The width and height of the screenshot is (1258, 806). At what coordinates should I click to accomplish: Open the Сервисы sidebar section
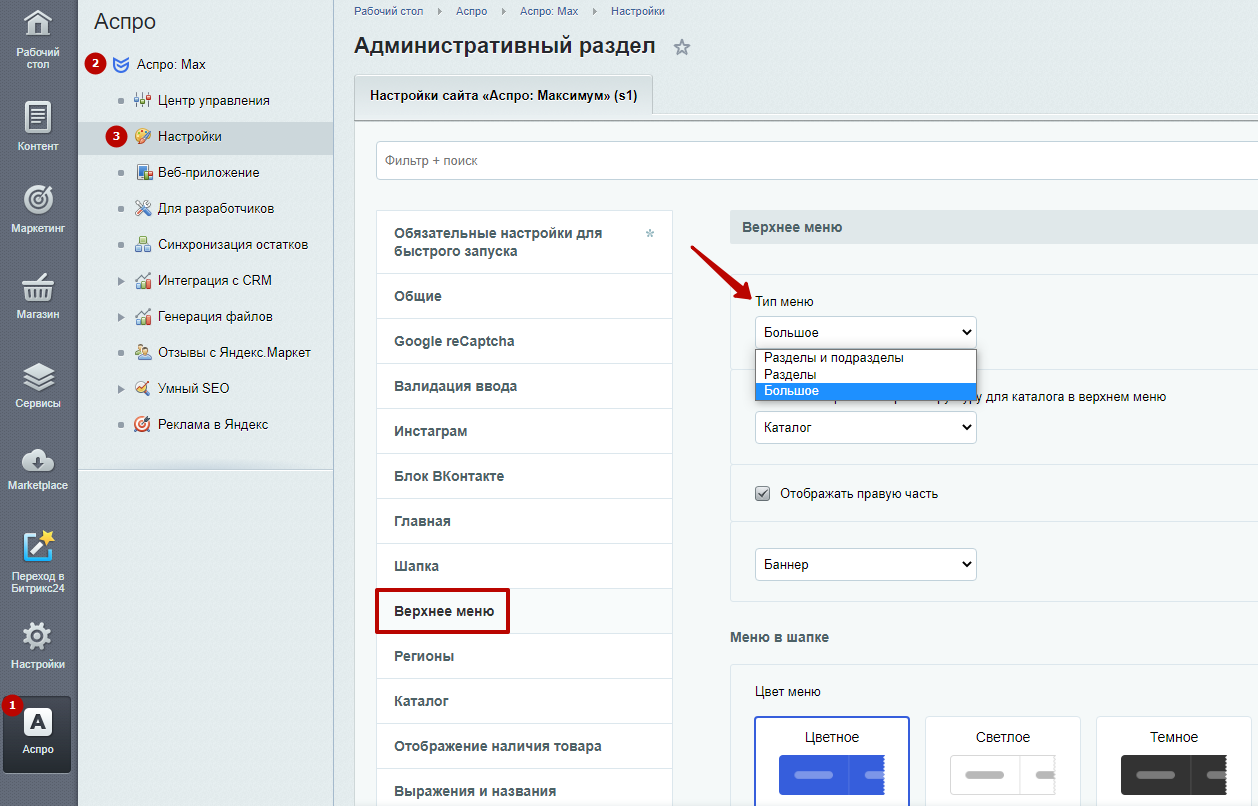tap(38, 386)
